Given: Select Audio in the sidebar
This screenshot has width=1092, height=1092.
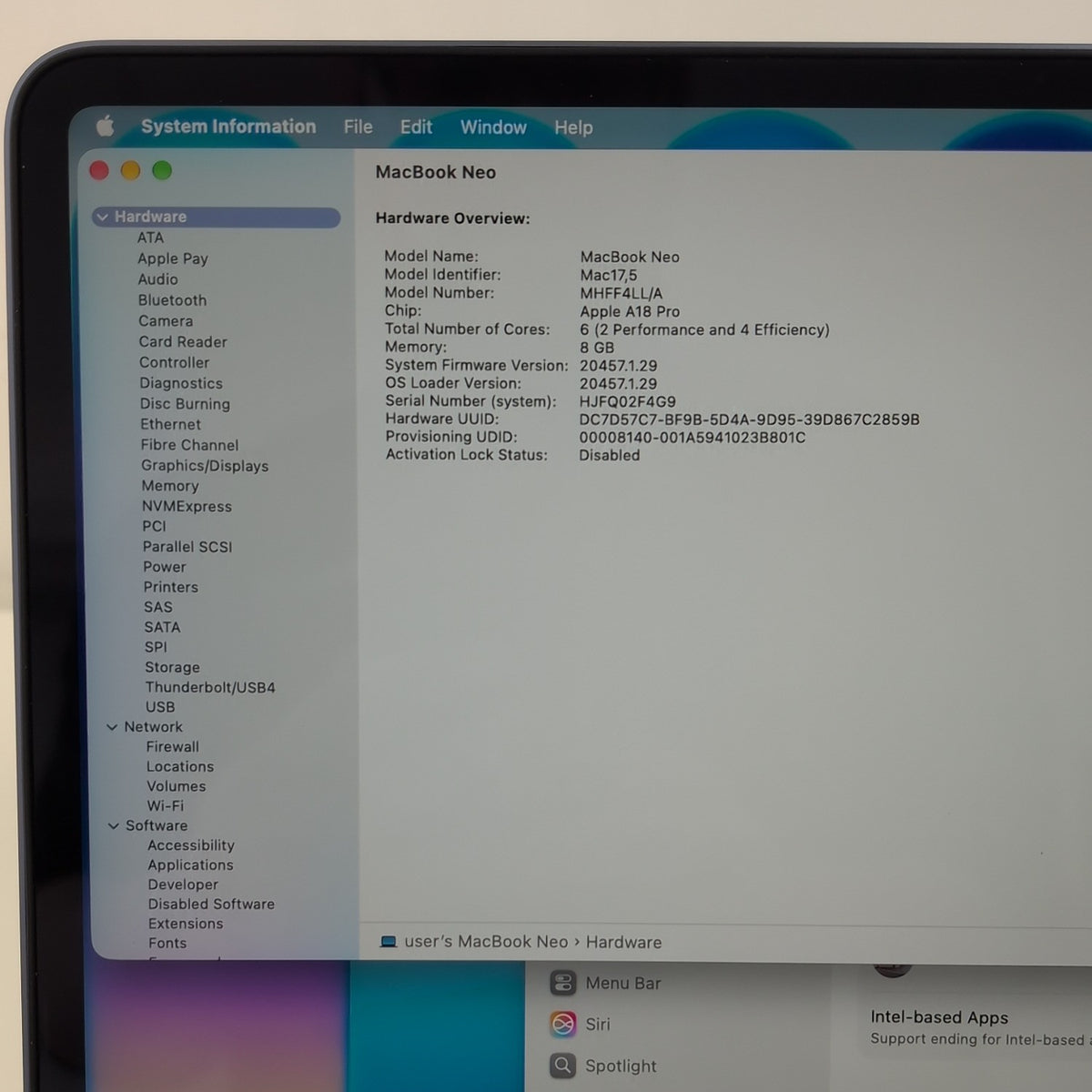Looking at the screenshot, I should coord(157,279).
